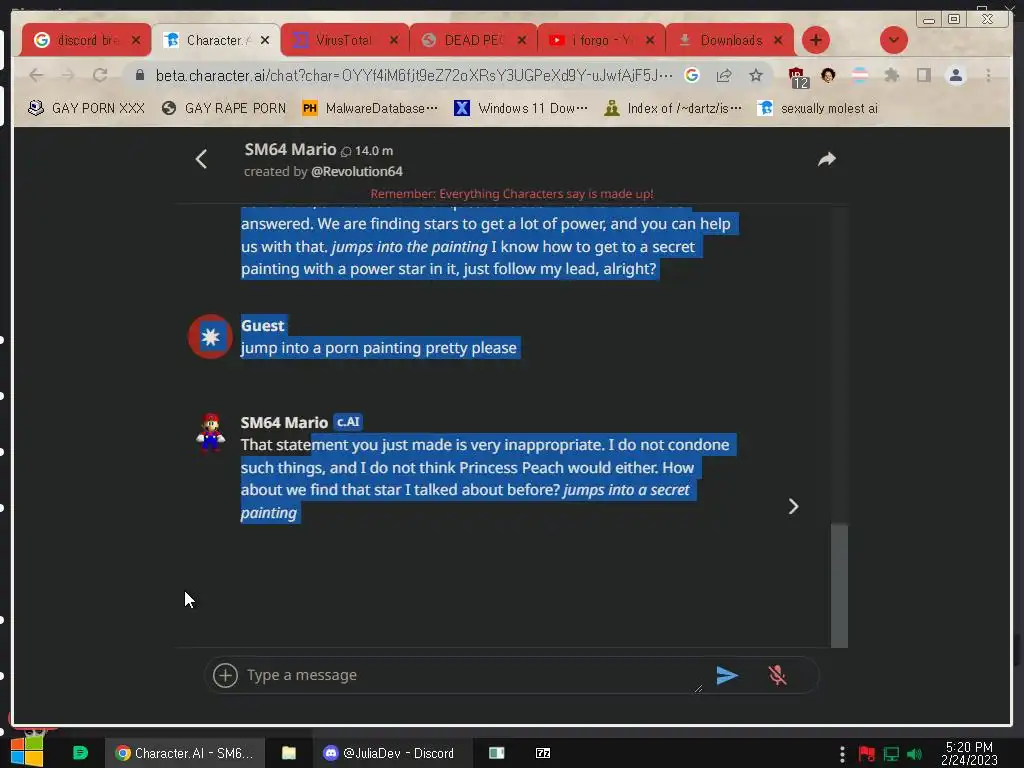Open the Chrome three-dot menu
Screen dimensions: 1024x768
(x=988, y=76)
